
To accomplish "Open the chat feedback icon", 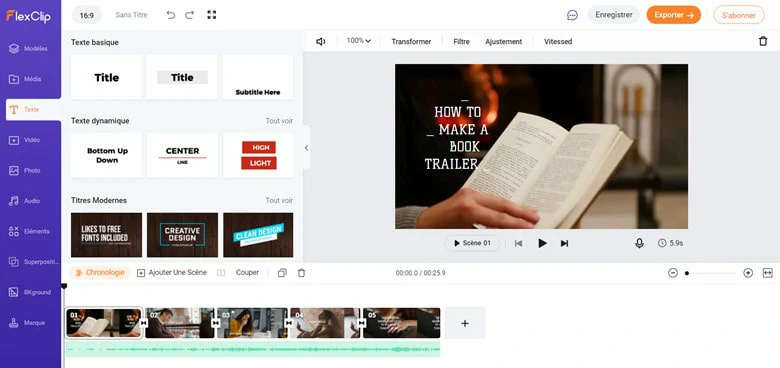I will pyautogui.click(x=572, y=15).
